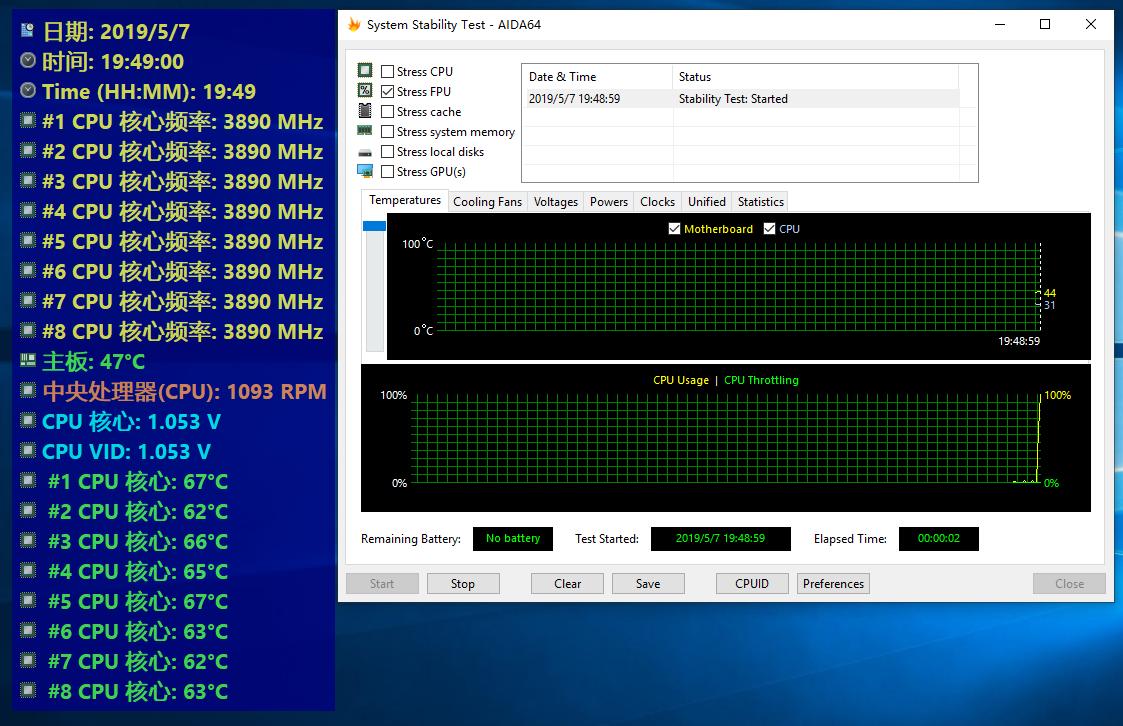Click the percent icon next to Stress FPU

(x=365, y=90)
